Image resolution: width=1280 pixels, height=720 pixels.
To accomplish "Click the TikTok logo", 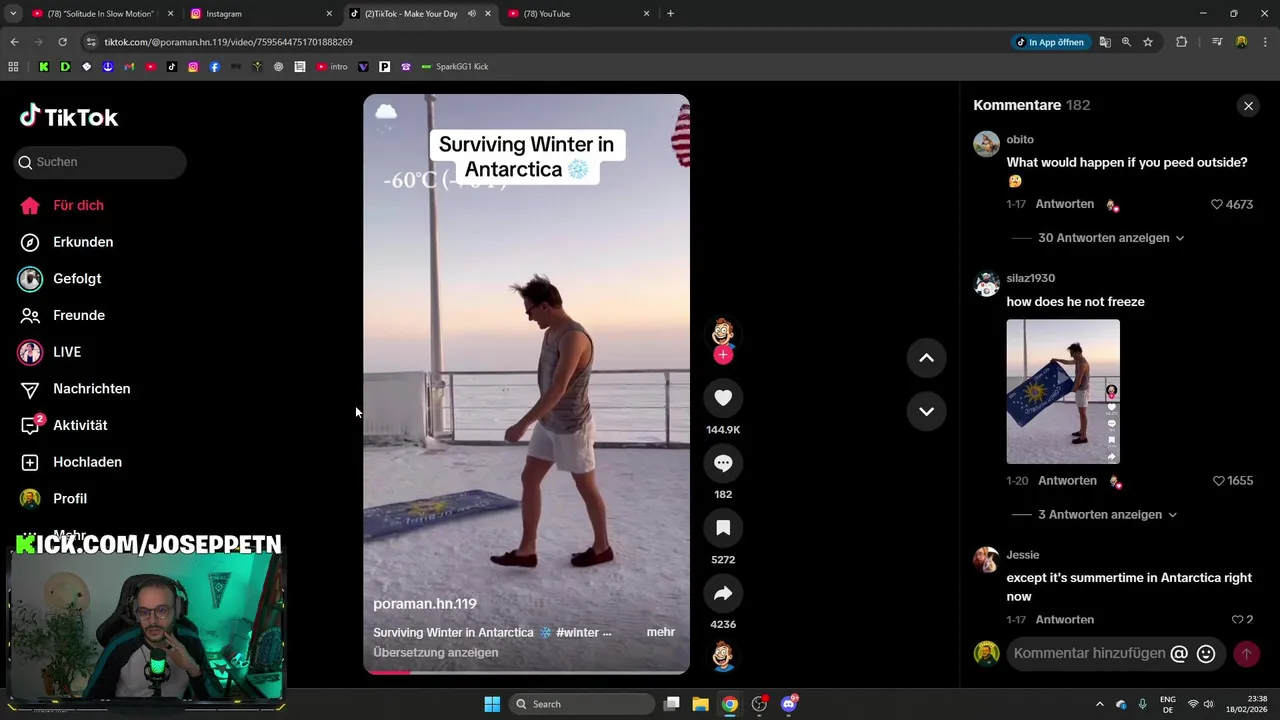I will click(x=69, y=117).
